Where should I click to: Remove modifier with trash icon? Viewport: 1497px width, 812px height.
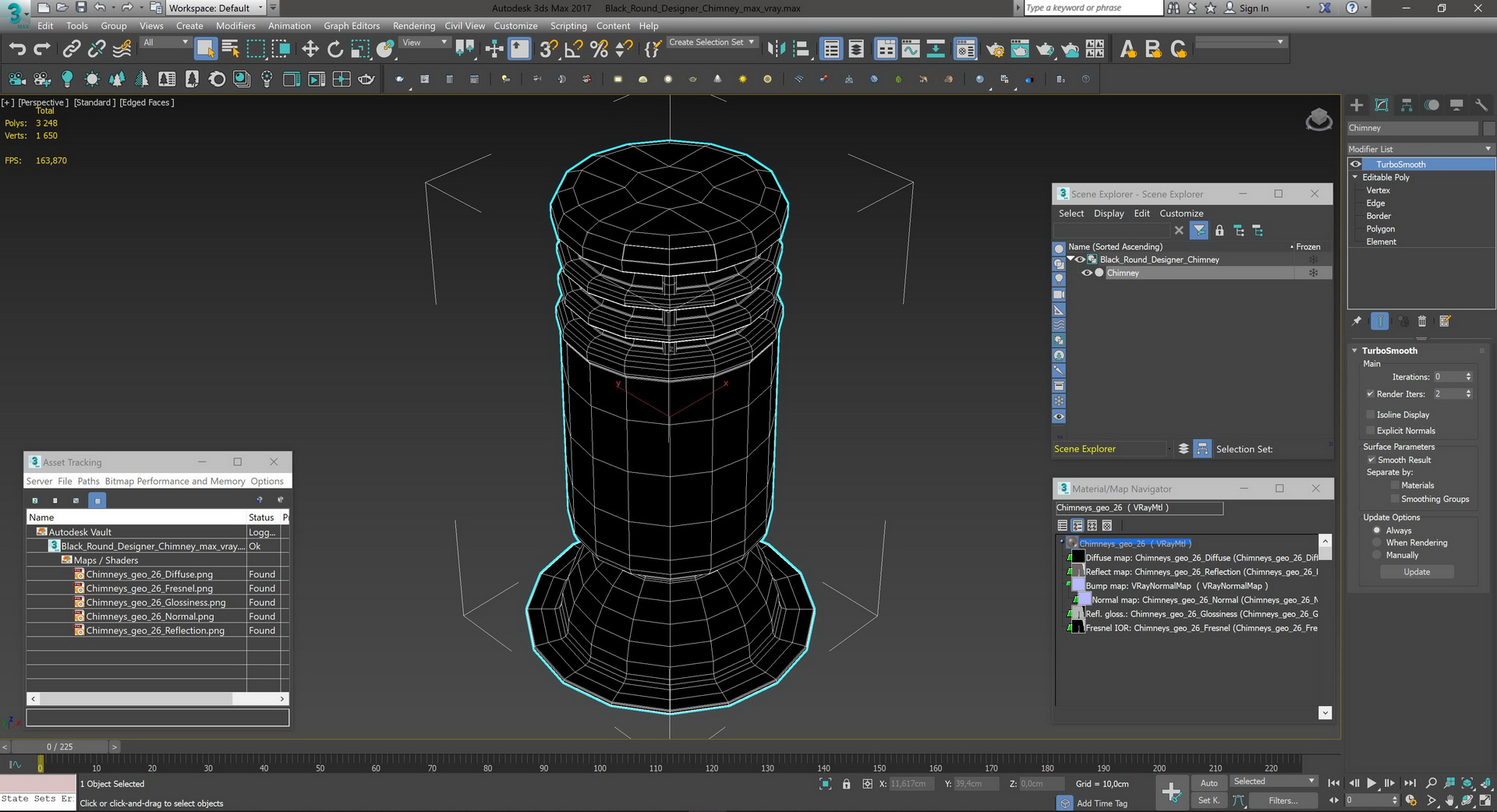coord(1422,321)
